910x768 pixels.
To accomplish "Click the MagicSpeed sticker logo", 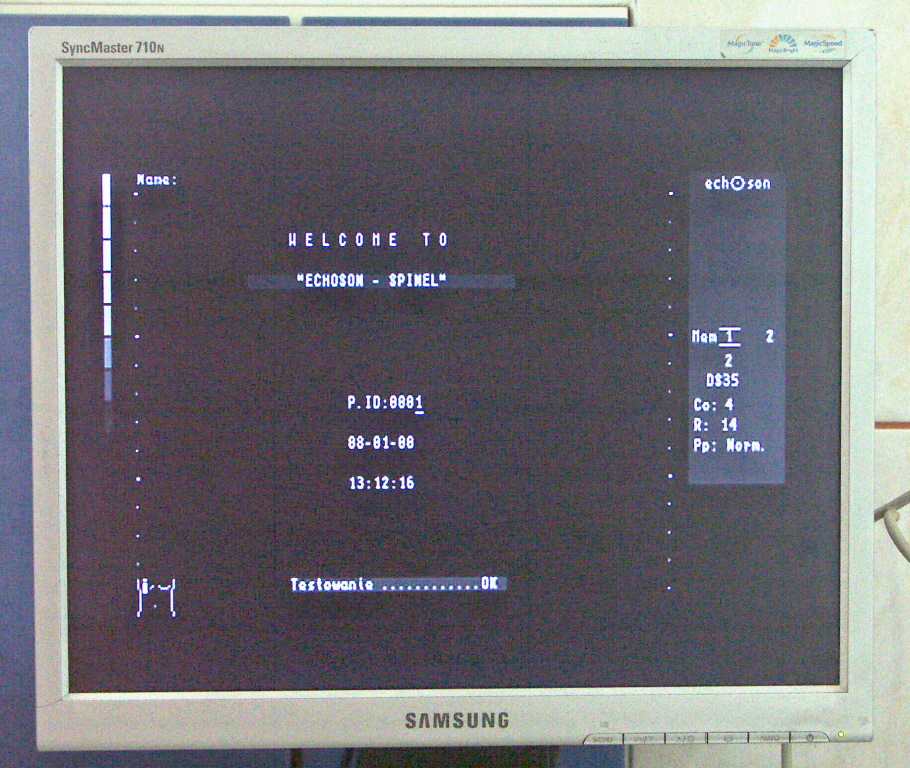I will pos(822,44).
